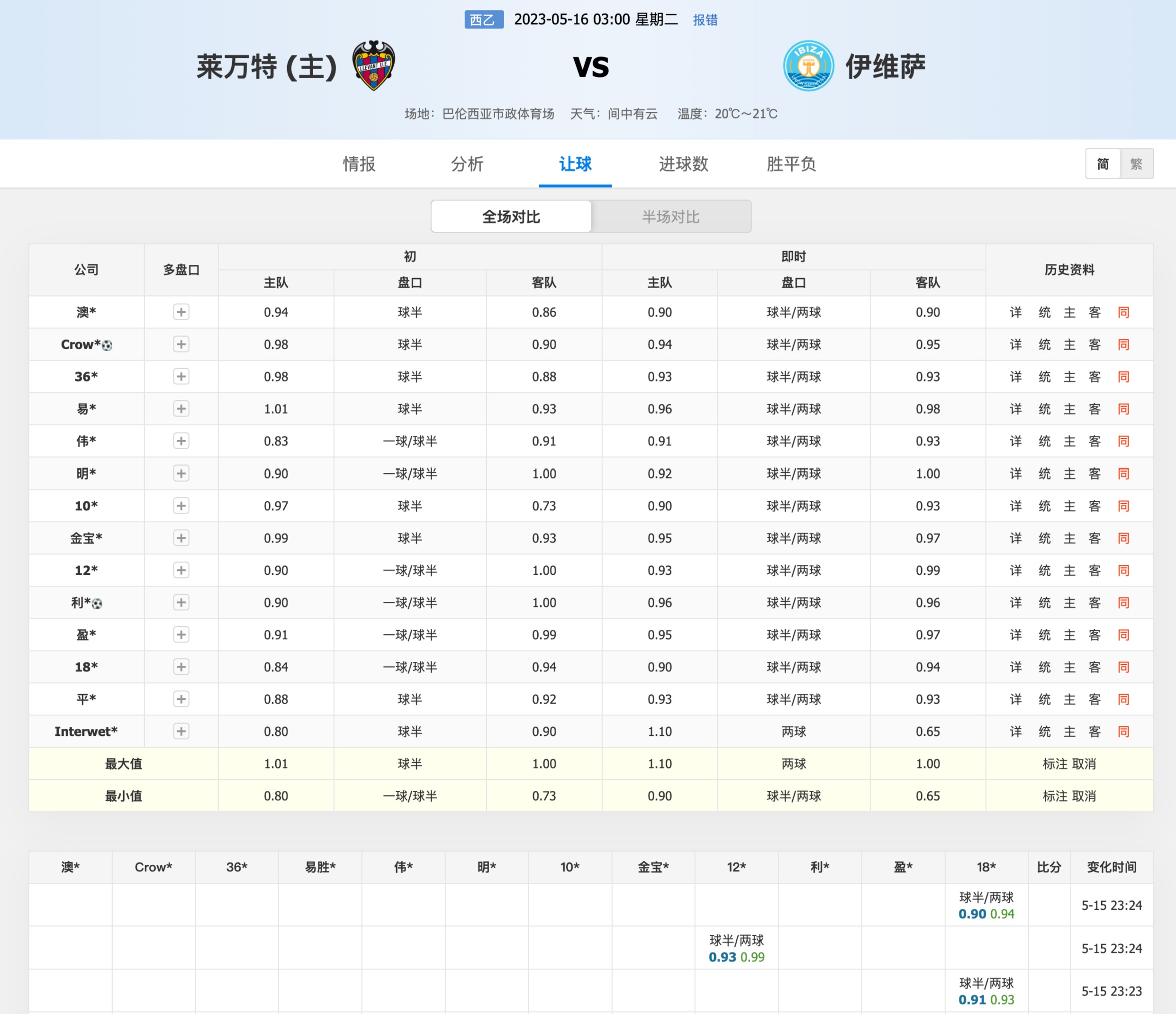Expand multi-handicap plus for Crow* row
Viewport: 1176px width, 1014px height.
coord(181,344)
